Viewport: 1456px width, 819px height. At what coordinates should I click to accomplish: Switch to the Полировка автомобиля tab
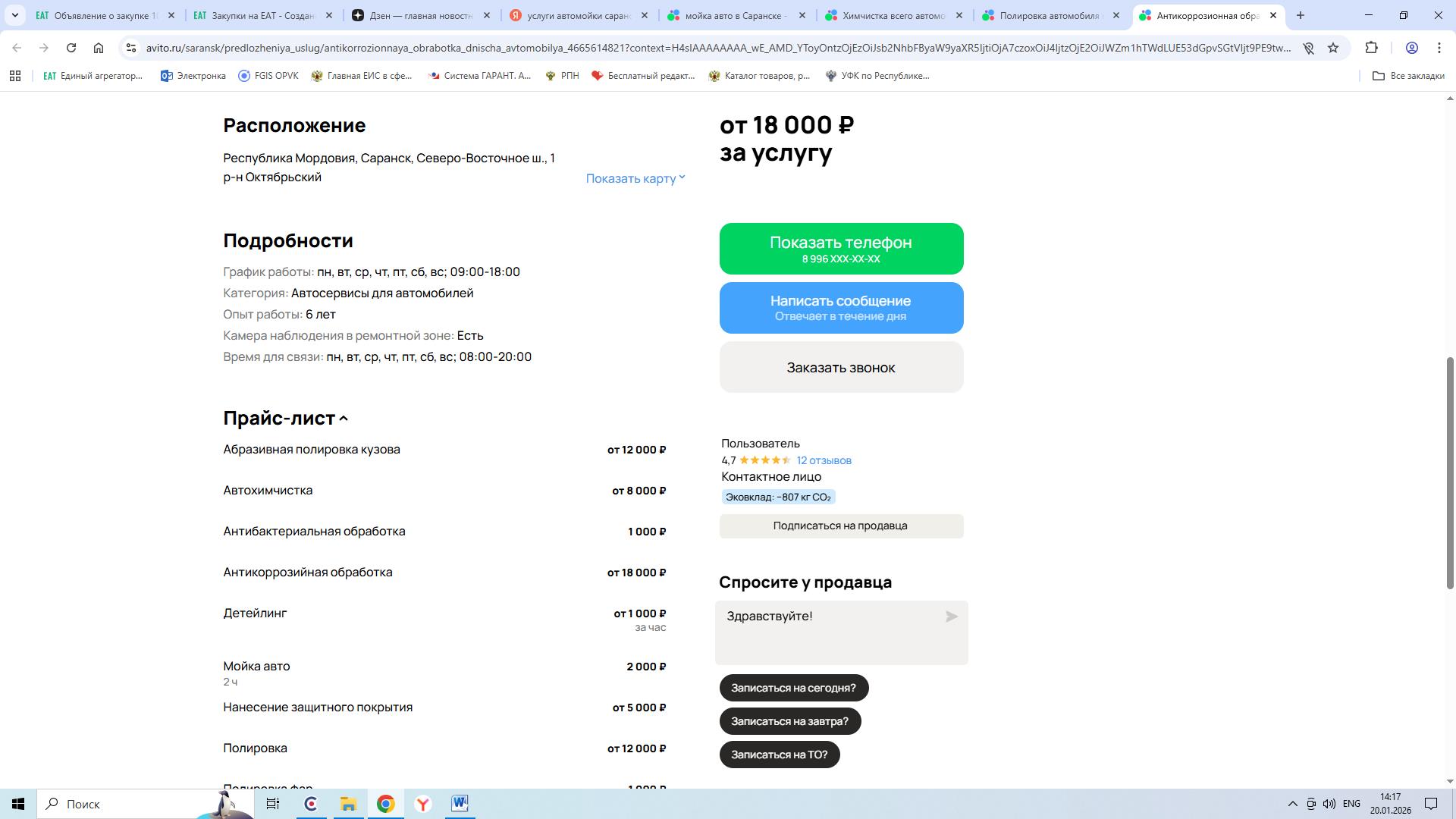[x=1050, y=15]
